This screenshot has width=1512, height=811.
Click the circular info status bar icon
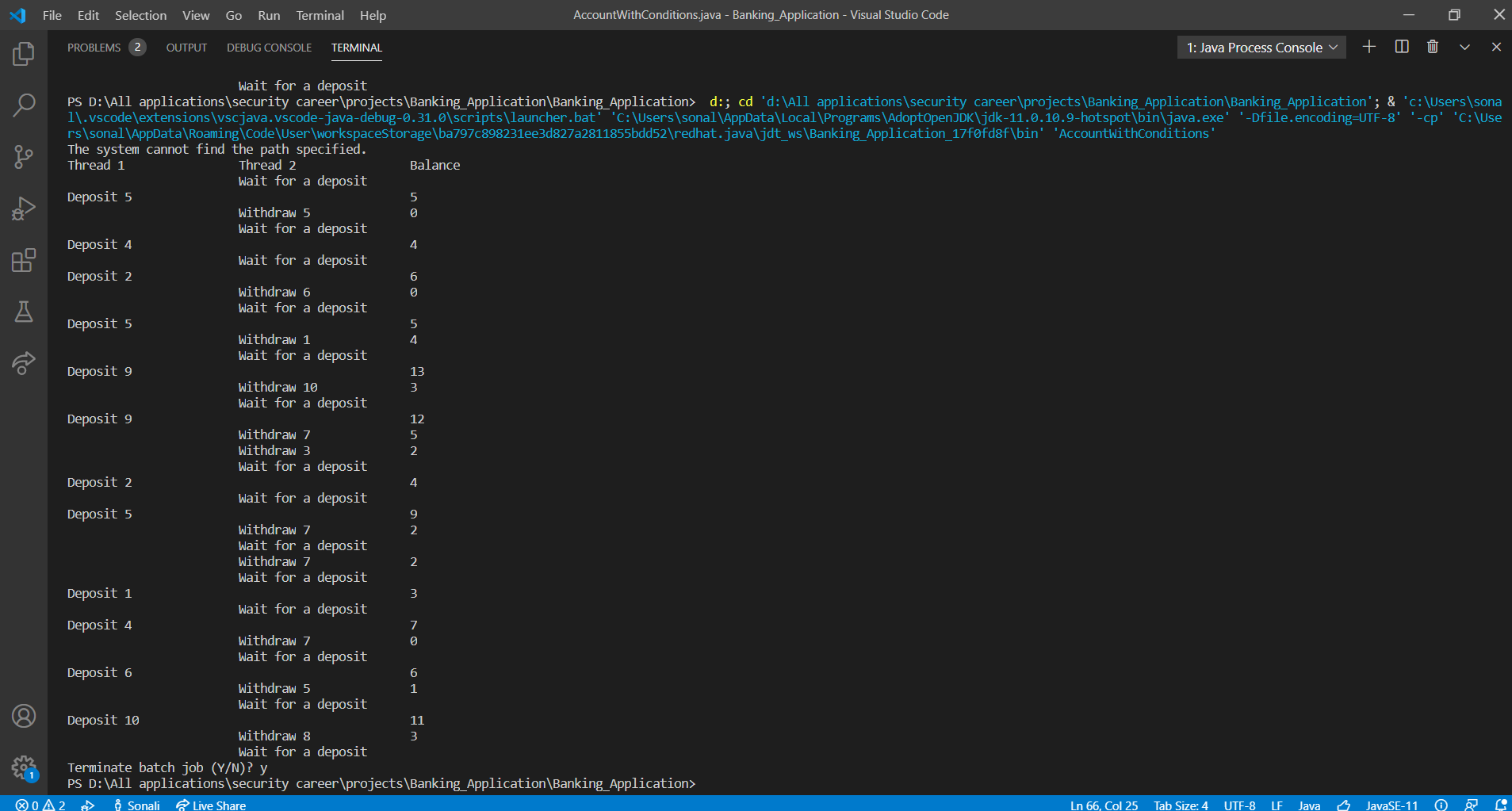point(1441,805)
